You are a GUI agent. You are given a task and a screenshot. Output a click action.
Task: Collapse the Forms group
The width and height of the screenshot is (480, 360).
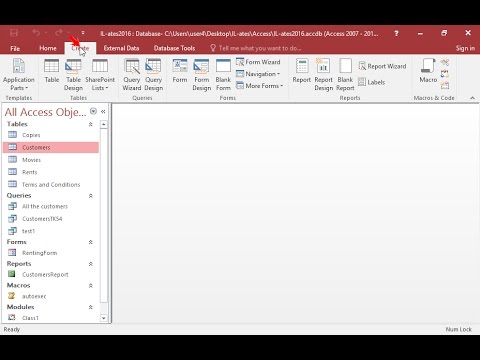point(91,242)
